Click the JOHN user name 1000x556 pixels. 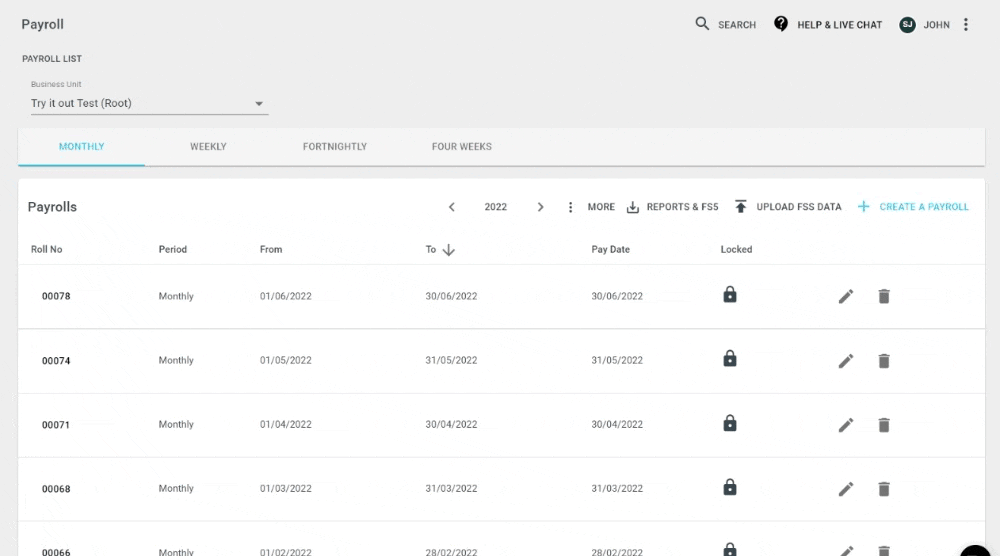pyautogui.click(x=936, y=25)
